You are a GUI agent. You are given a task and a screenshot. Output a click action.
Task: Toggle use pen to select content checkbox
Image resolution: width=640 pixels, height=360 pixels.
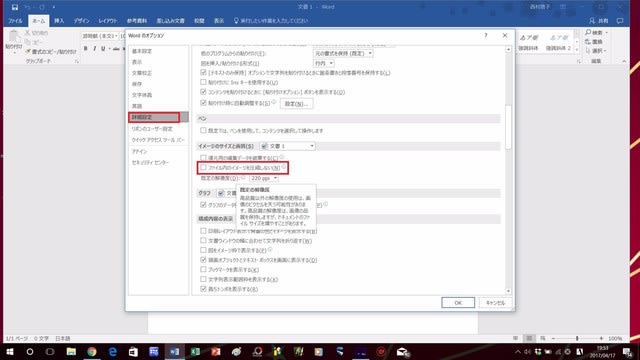pyautogui.click(x=203, y=131)
